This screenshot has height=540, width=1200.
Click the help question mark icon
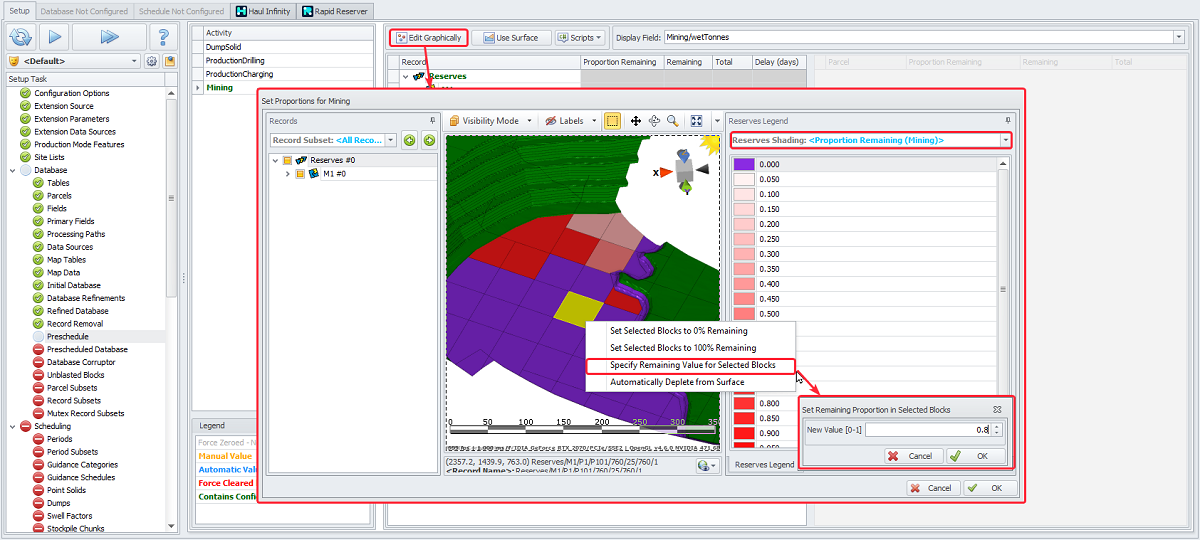click(x=163, y=37)
